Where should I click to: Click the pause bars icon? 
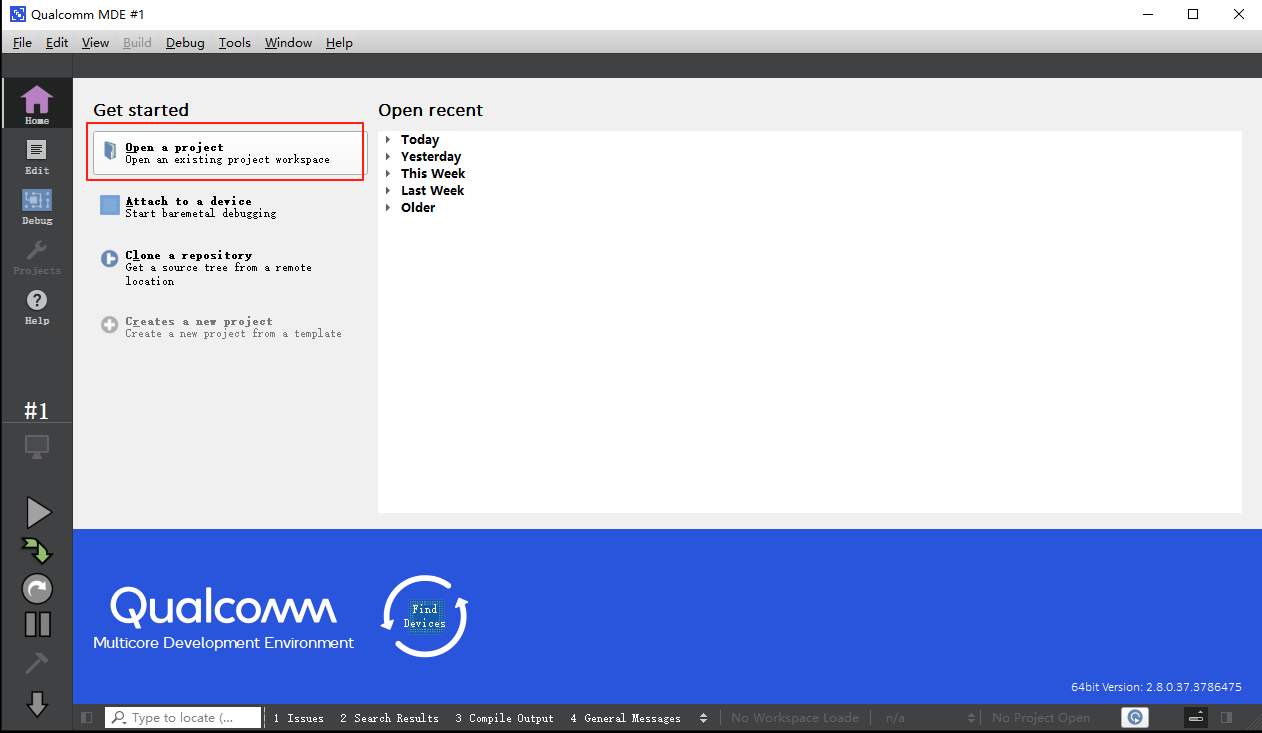point(37,624)
